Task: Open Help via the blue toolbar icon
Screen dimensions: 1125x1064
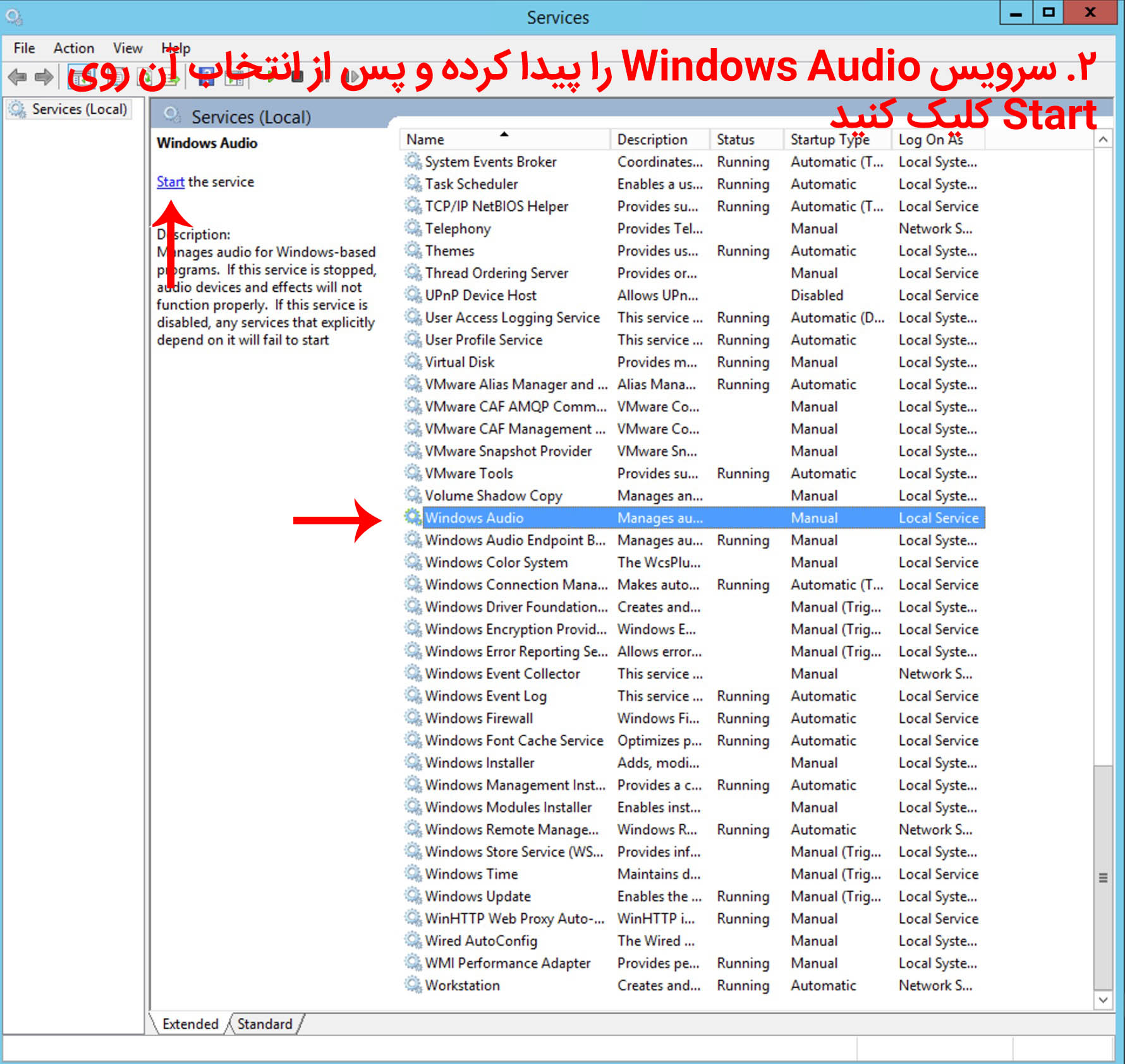Action: click(206, 77)
